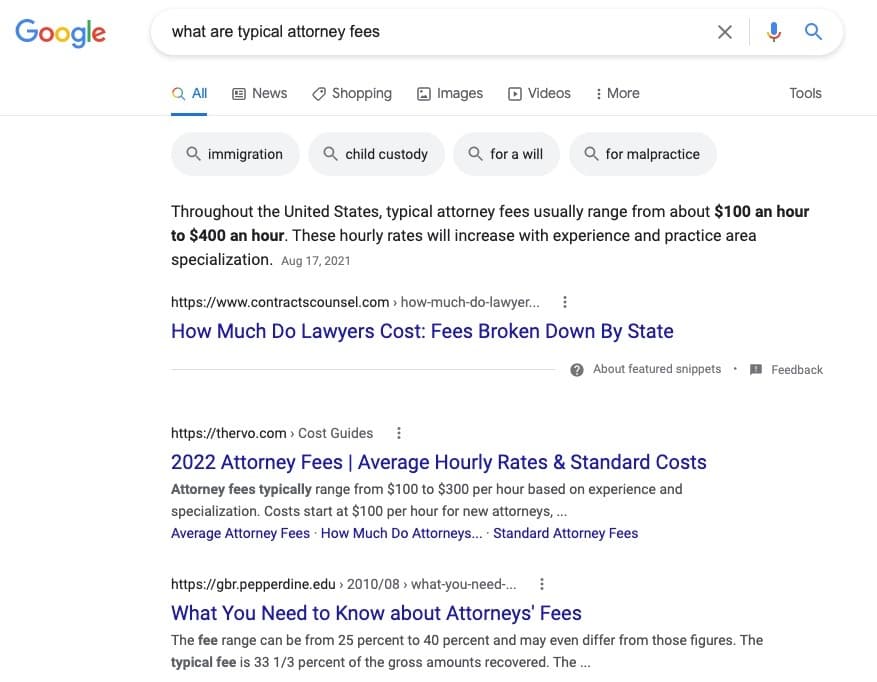Submit search using magnifying glass icon

click(813, 32)
